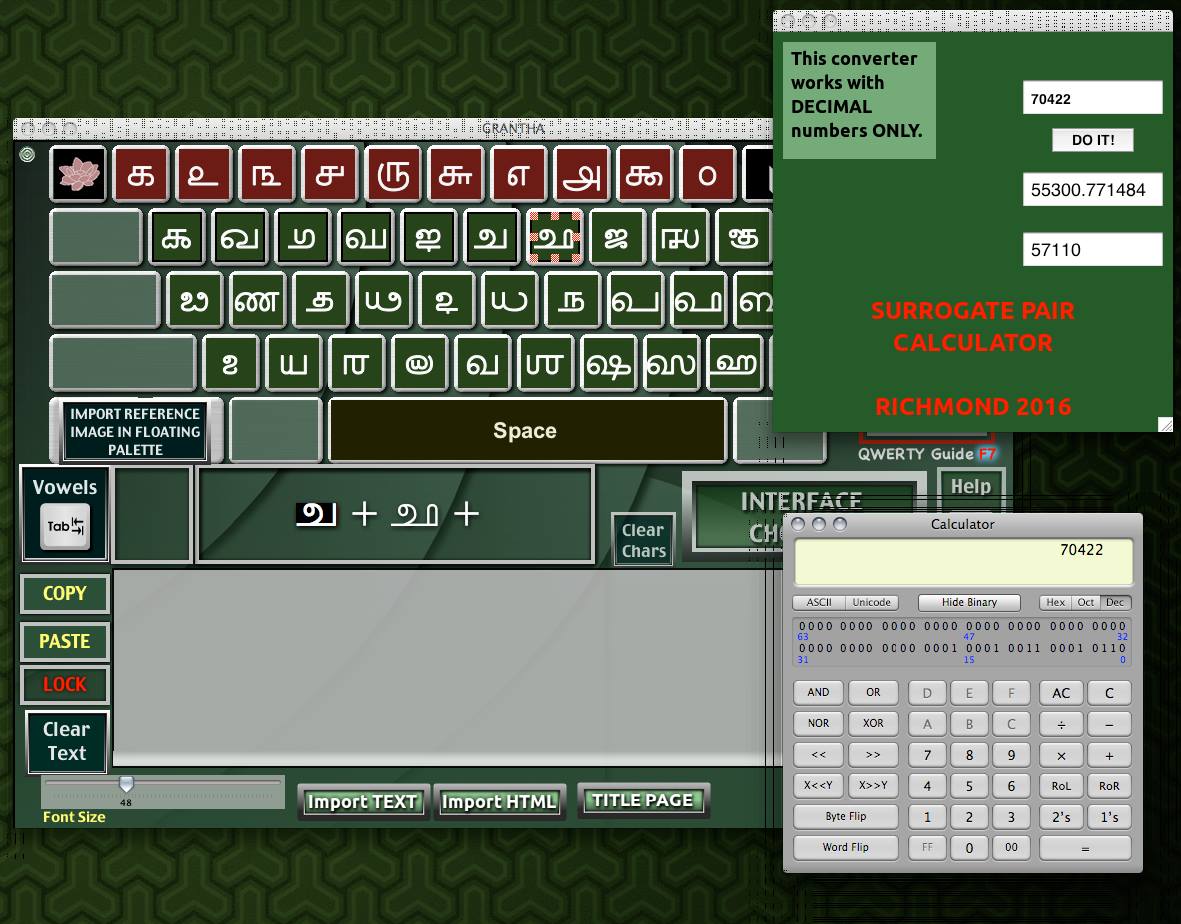1181x924 pixels.
Task: Tap the green ண key
Action: tap(258, 300)
